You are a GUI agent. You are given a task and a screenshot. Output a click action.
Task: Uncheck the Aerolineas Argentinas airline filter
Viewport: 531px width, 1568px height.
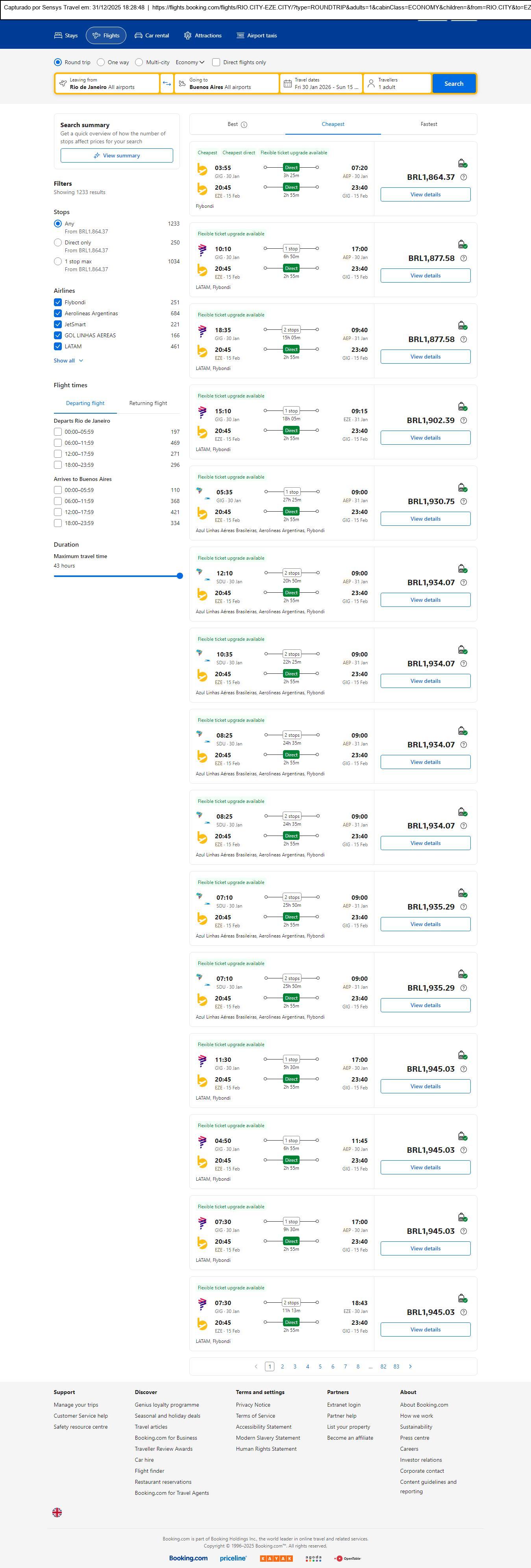[58, 313]
